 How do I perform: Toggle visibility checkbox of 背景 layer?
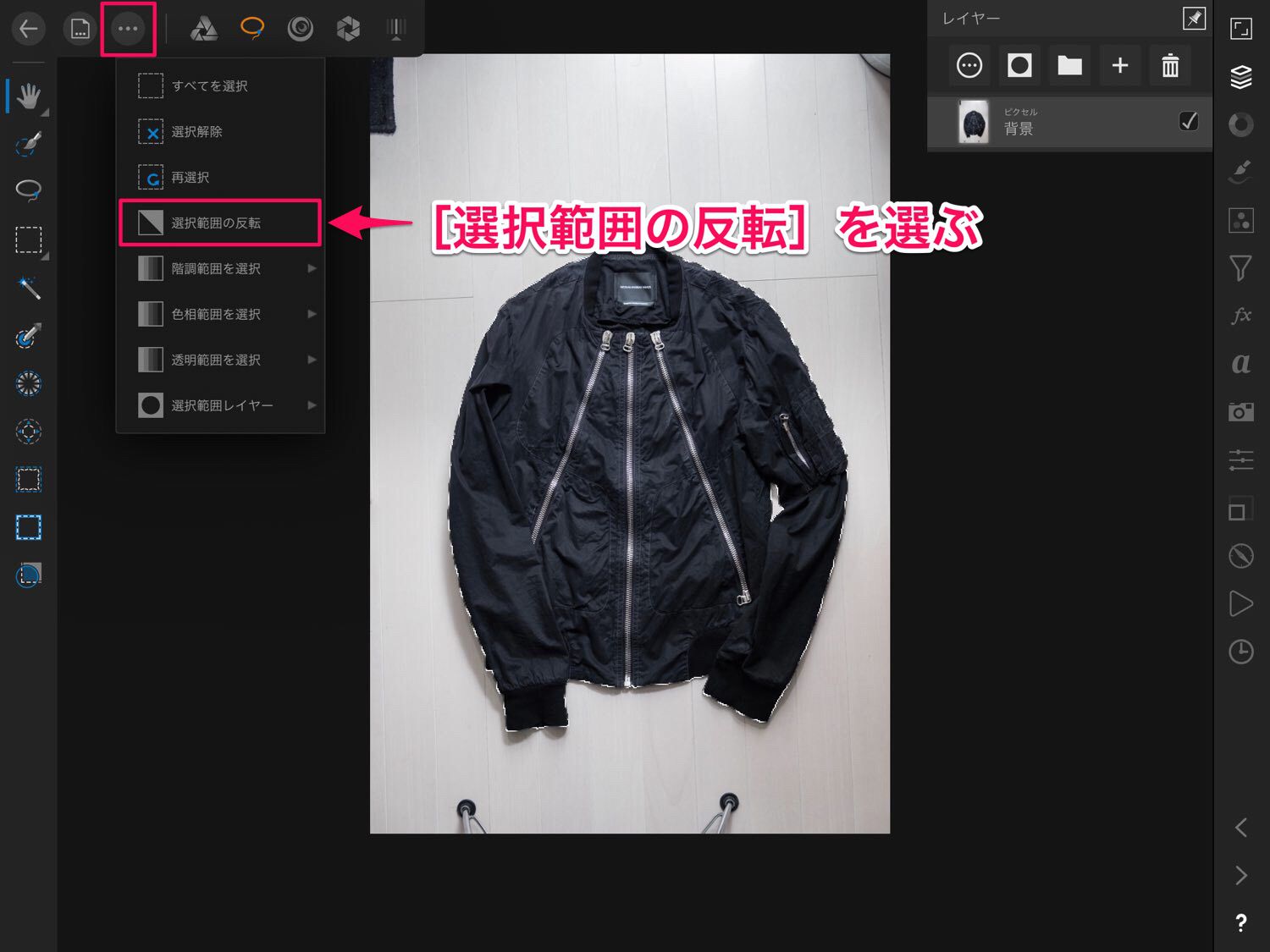(x=1188, y=122)
